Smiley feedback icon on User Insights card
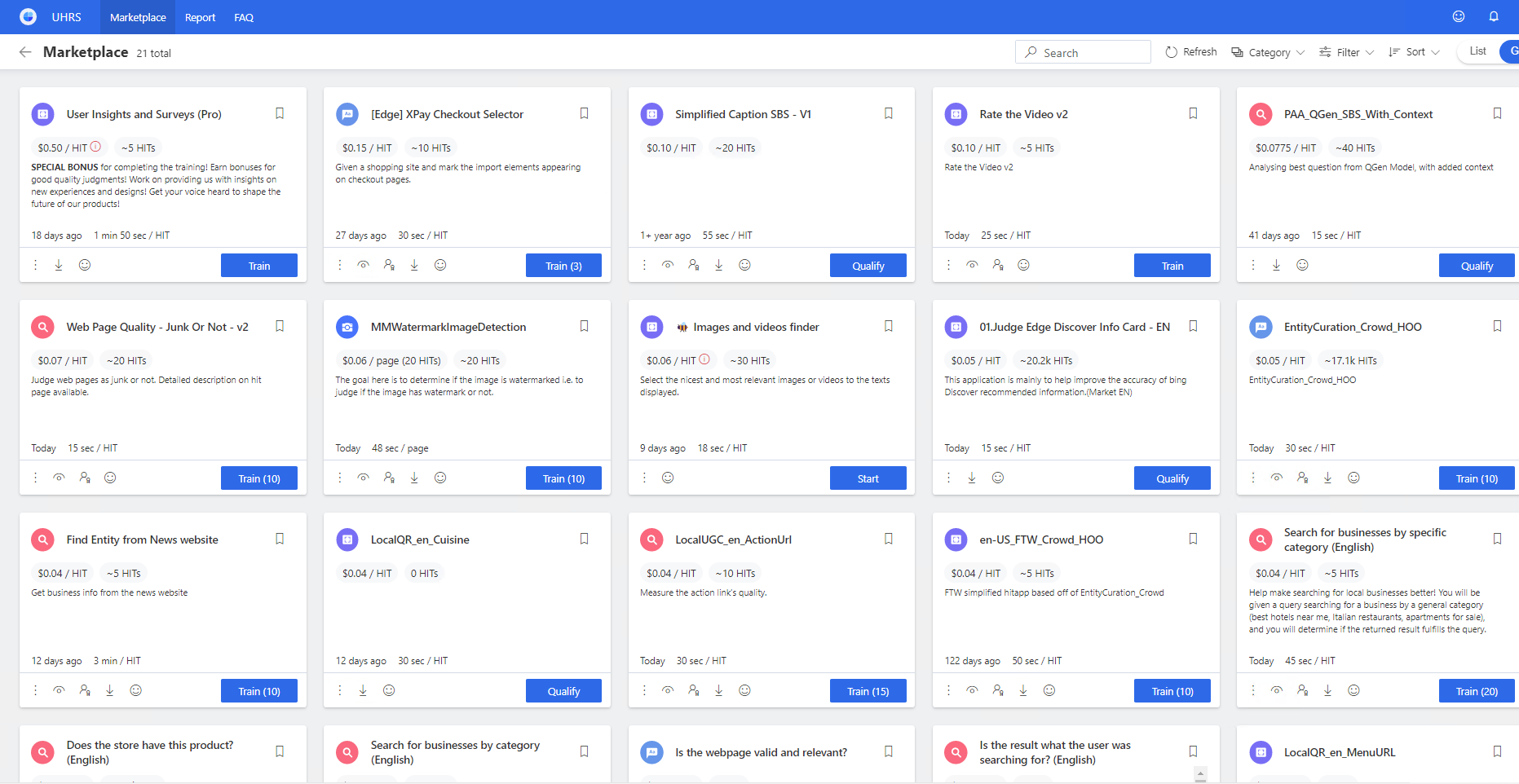 point(85,265)
